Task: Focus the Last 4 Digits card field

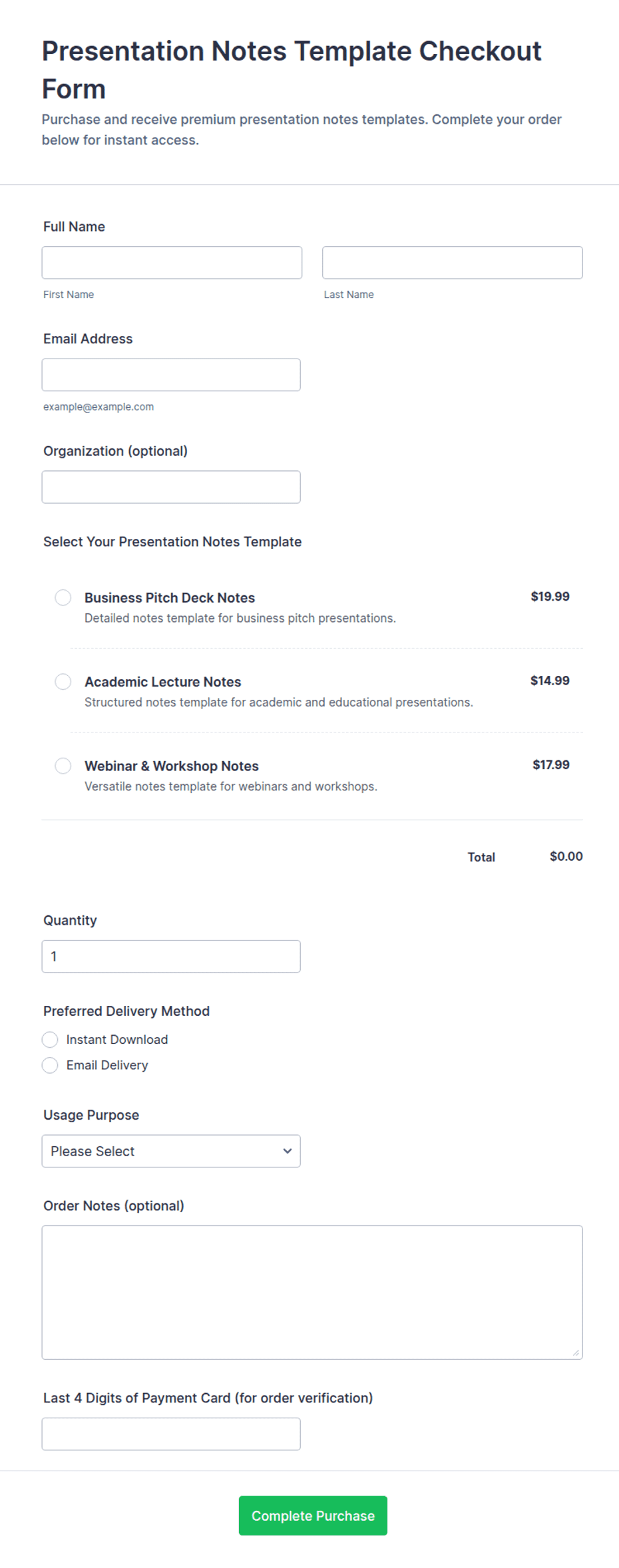Action: [x=171, y=1434]
